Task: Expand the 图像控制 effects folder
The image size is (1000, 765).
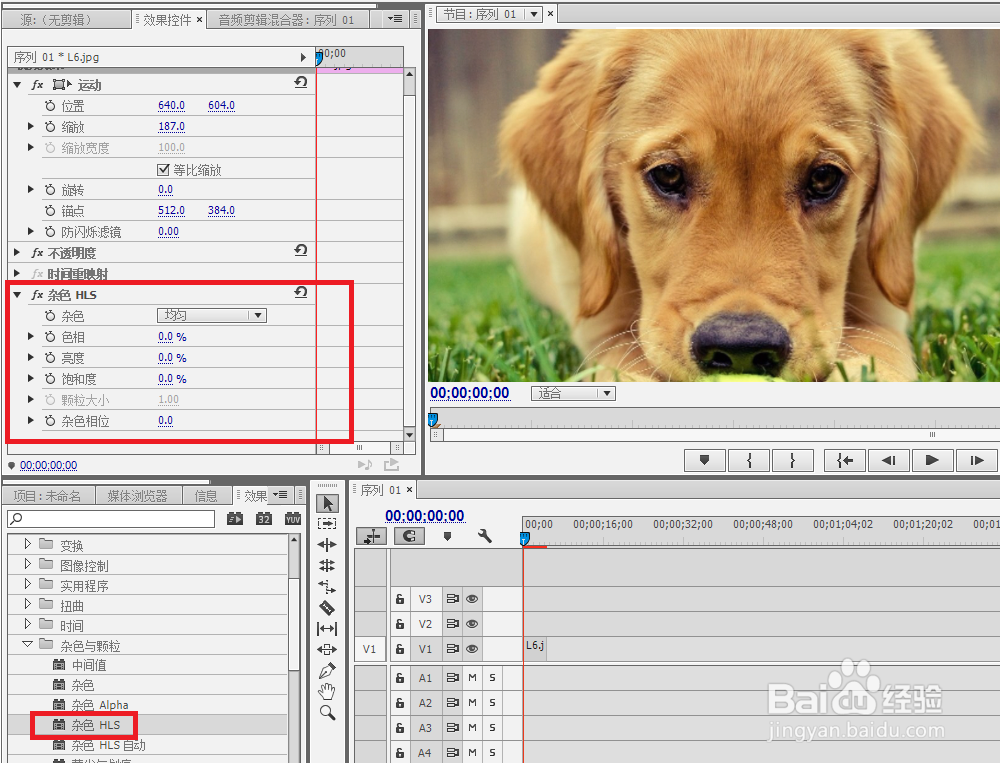Action: pos(27,564)
